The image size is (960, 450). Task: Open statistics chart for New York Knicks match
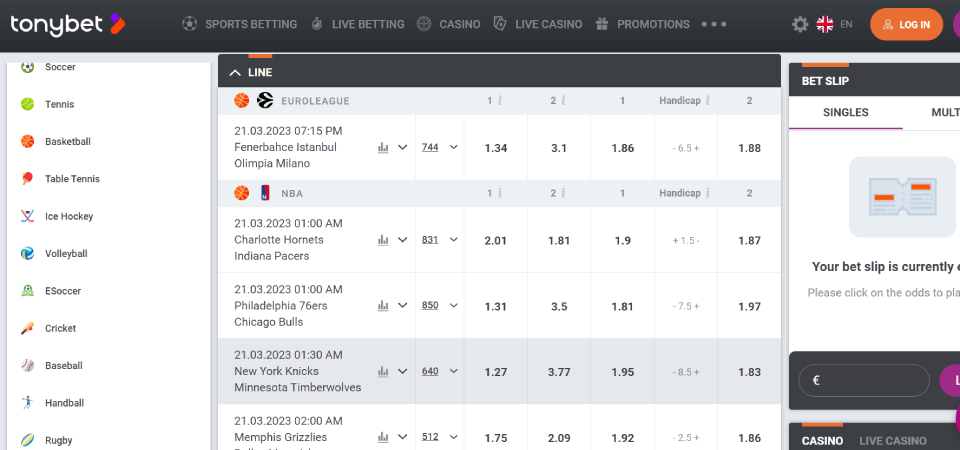pyautogui.click(x=383, y=371)
